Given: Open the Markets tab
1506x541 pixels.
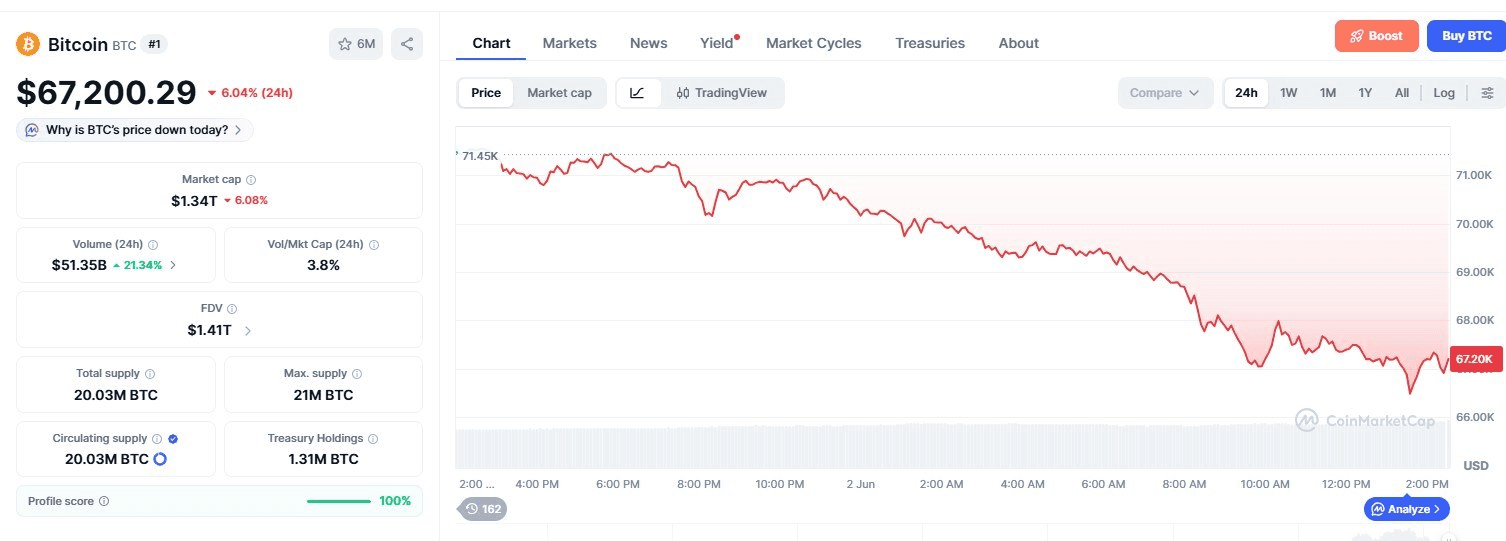Looking at the screenshot, I should click(x=570, y=43).
